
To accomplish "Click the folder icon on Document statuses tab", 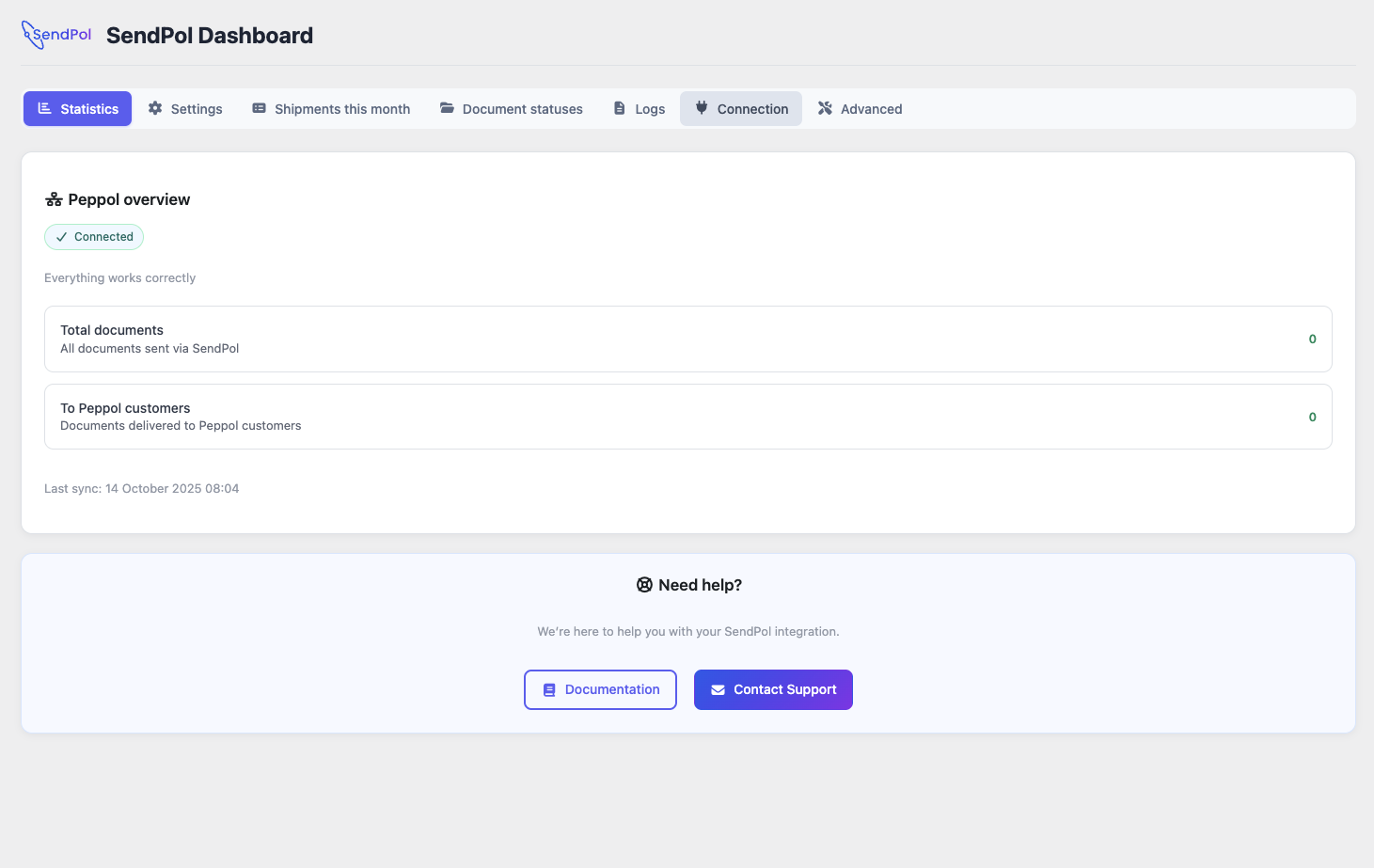I will [x=445, y=108].
